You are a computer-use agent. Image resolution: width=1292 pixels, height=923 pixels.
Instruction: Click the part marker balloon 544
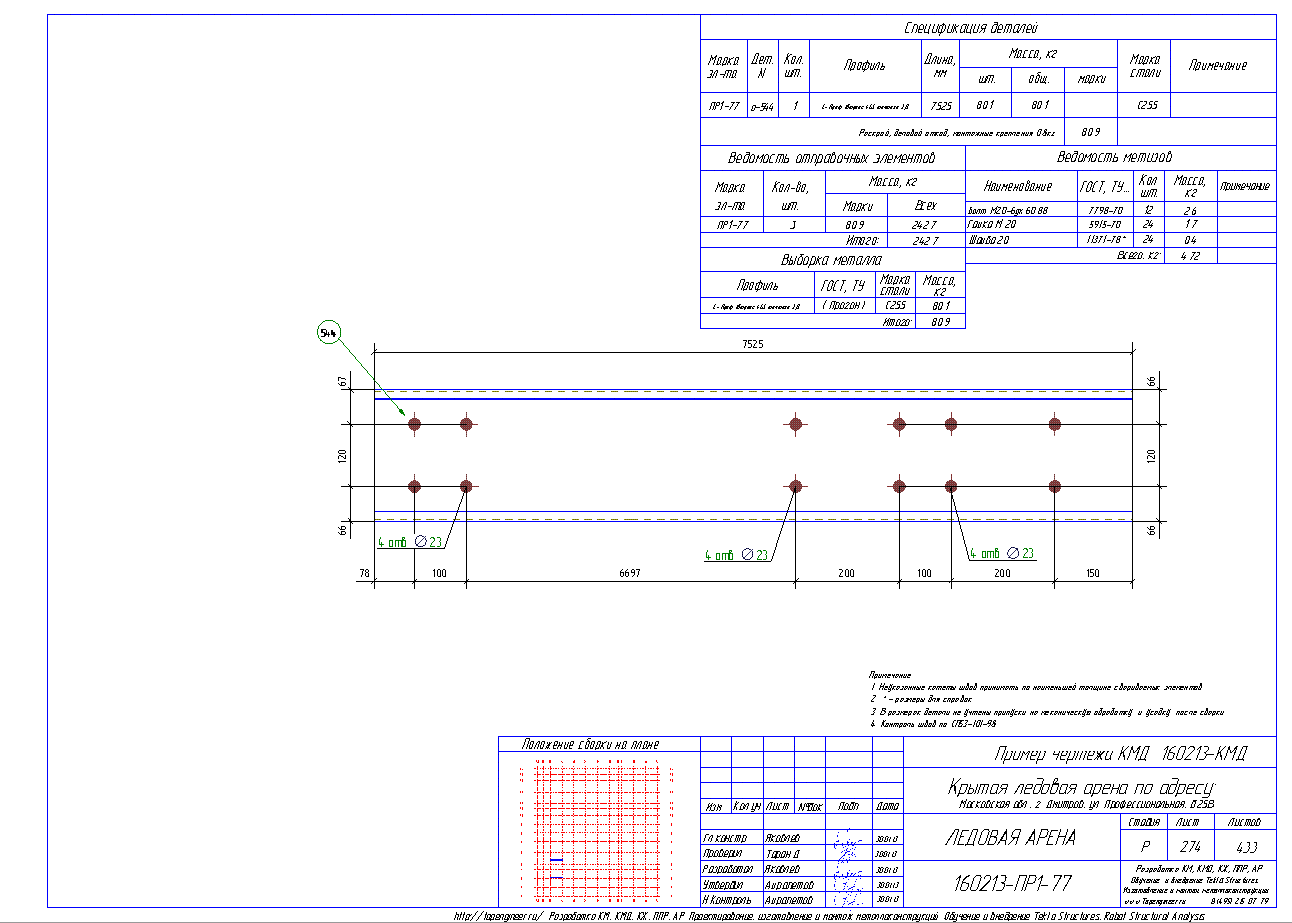coord(328,332)
